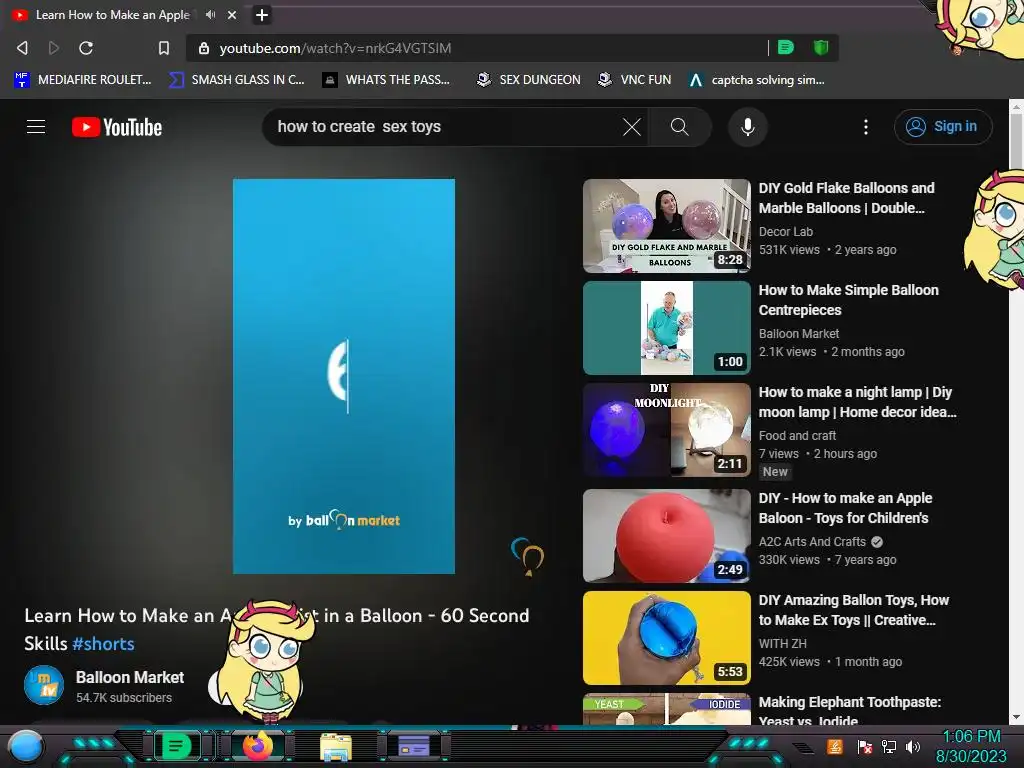Click the balloon channel watermark on video
The height and width of the screenshot is (768, 1024).
(528, 556)
